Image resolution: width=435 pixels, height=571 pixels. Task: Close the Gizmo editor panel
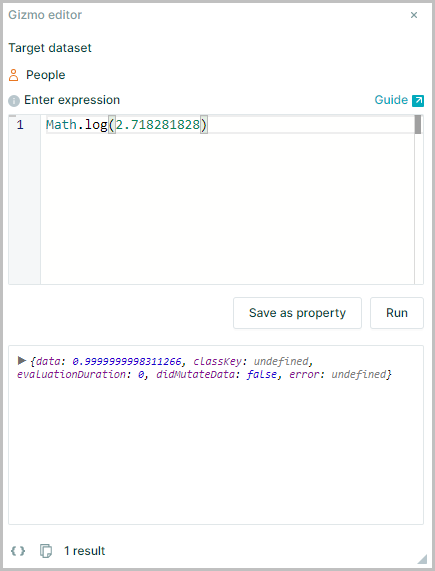pos(414,15)
